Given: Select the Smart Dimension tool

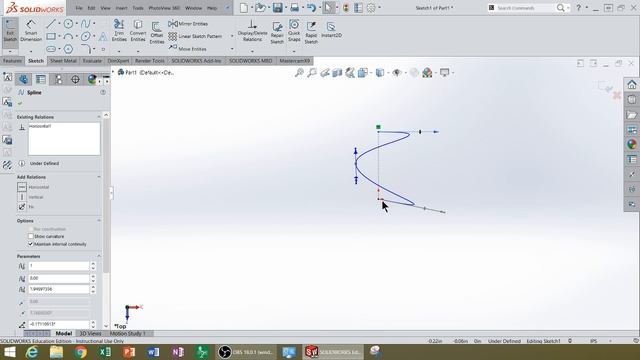Looking at the screenshot, I should coord(31,30).
